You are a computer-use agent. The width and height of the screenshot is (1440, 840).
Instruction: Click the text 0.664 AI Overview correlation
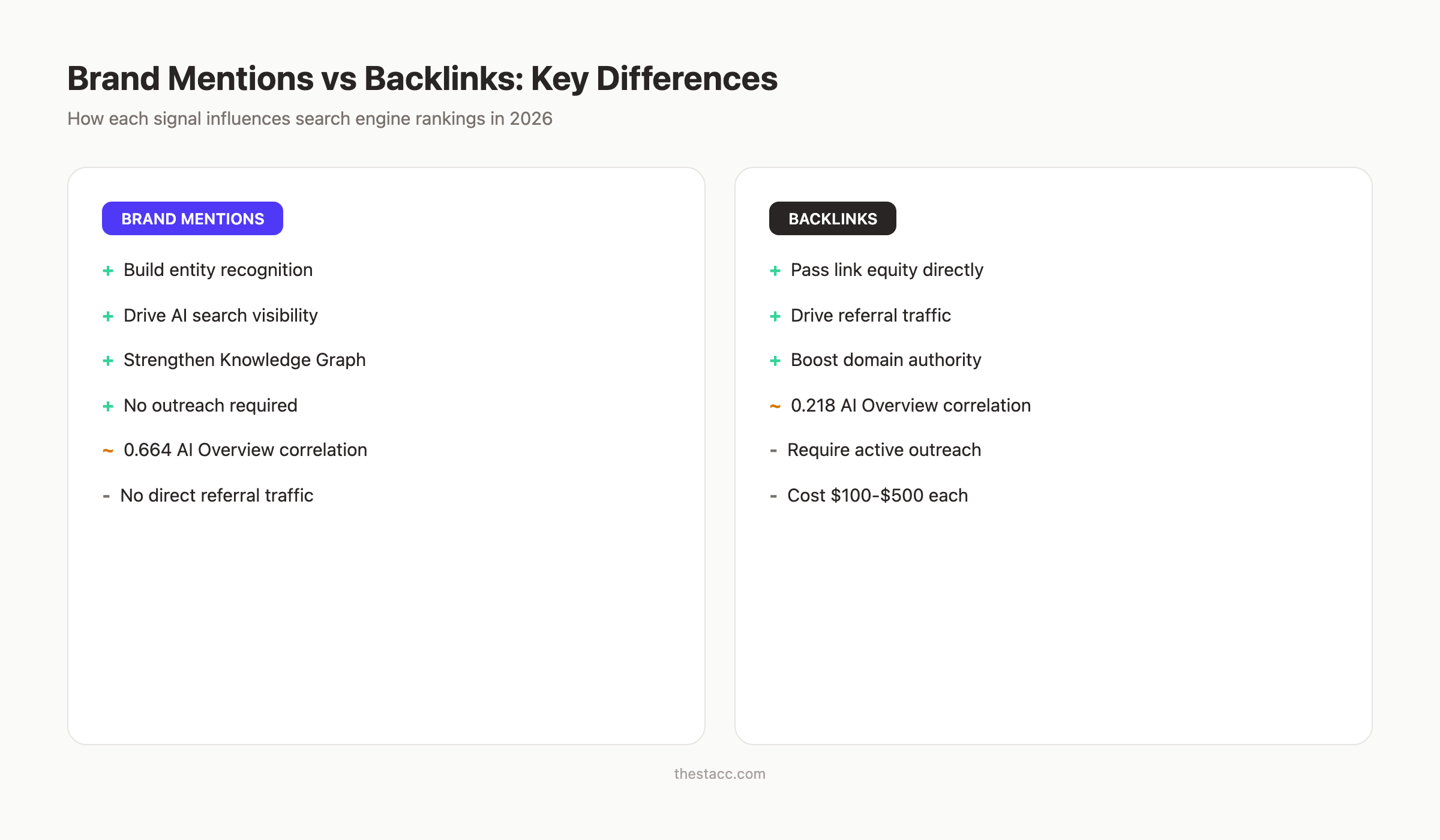click(x=245, y=450)
